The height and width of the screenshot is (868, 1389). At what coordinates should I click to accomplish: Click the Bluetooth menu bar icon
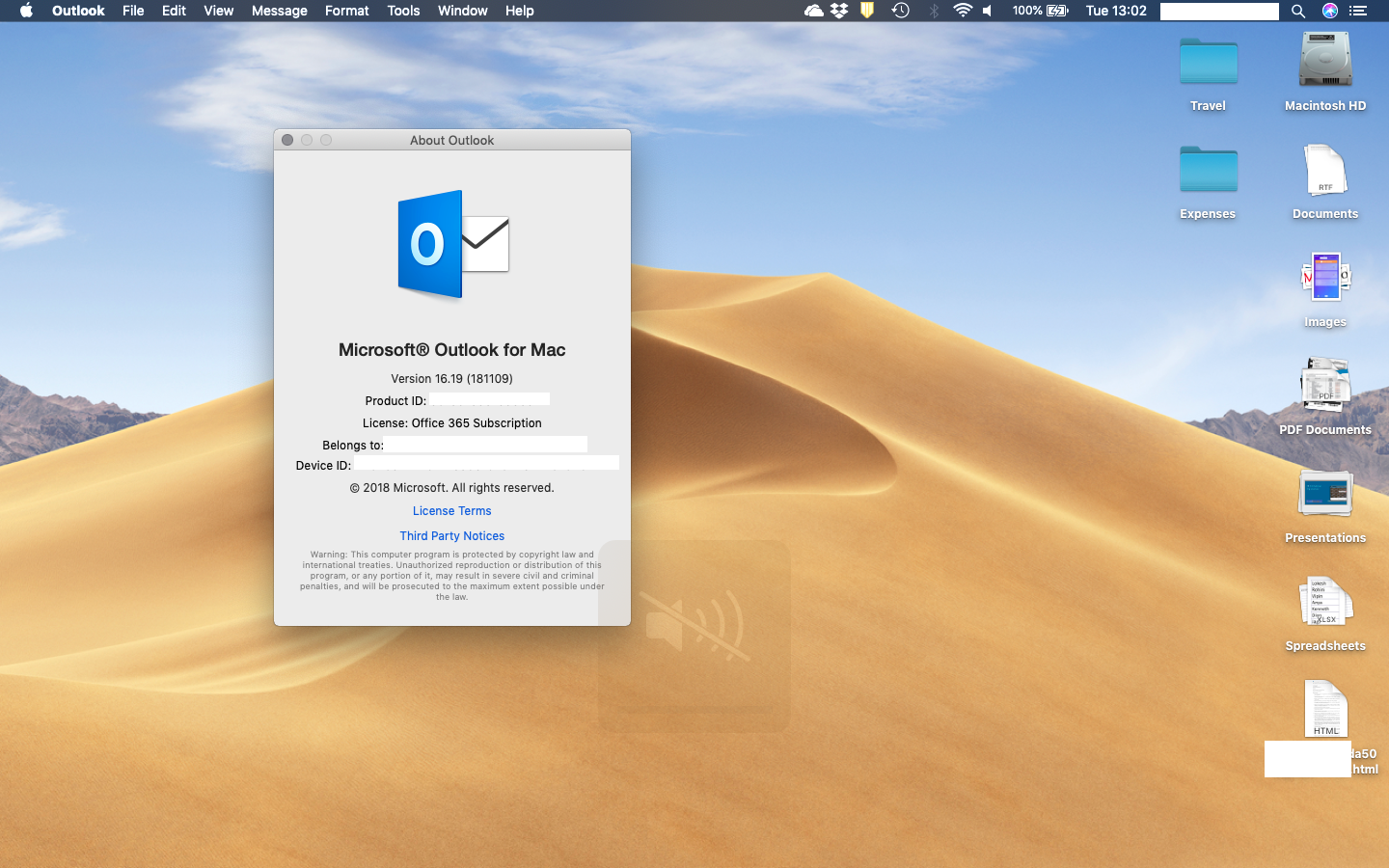pyautogui.click(x=934, y=11)
